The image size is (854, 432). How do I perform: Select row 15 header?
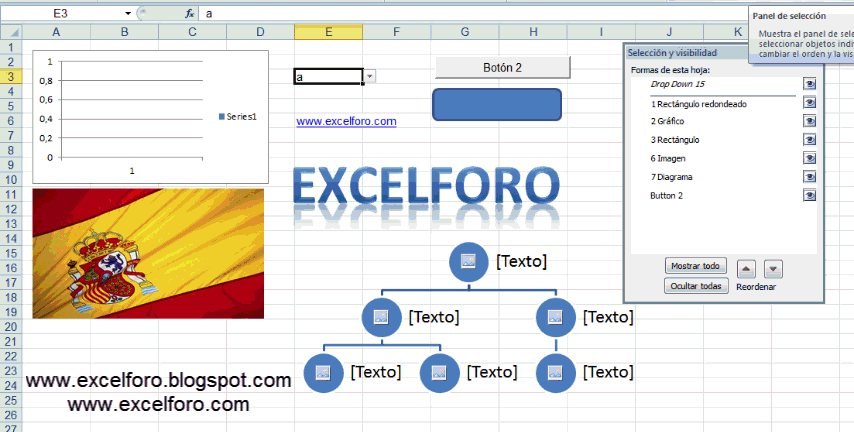pos(11,253)
